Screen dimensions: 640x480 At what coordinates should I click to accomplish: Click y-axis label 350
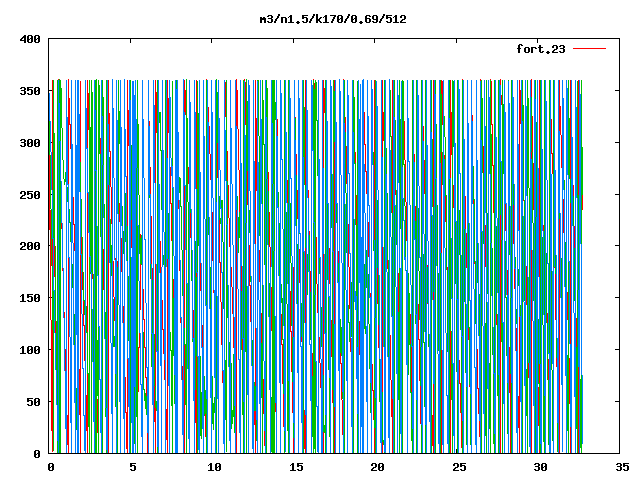coord(30,91)
